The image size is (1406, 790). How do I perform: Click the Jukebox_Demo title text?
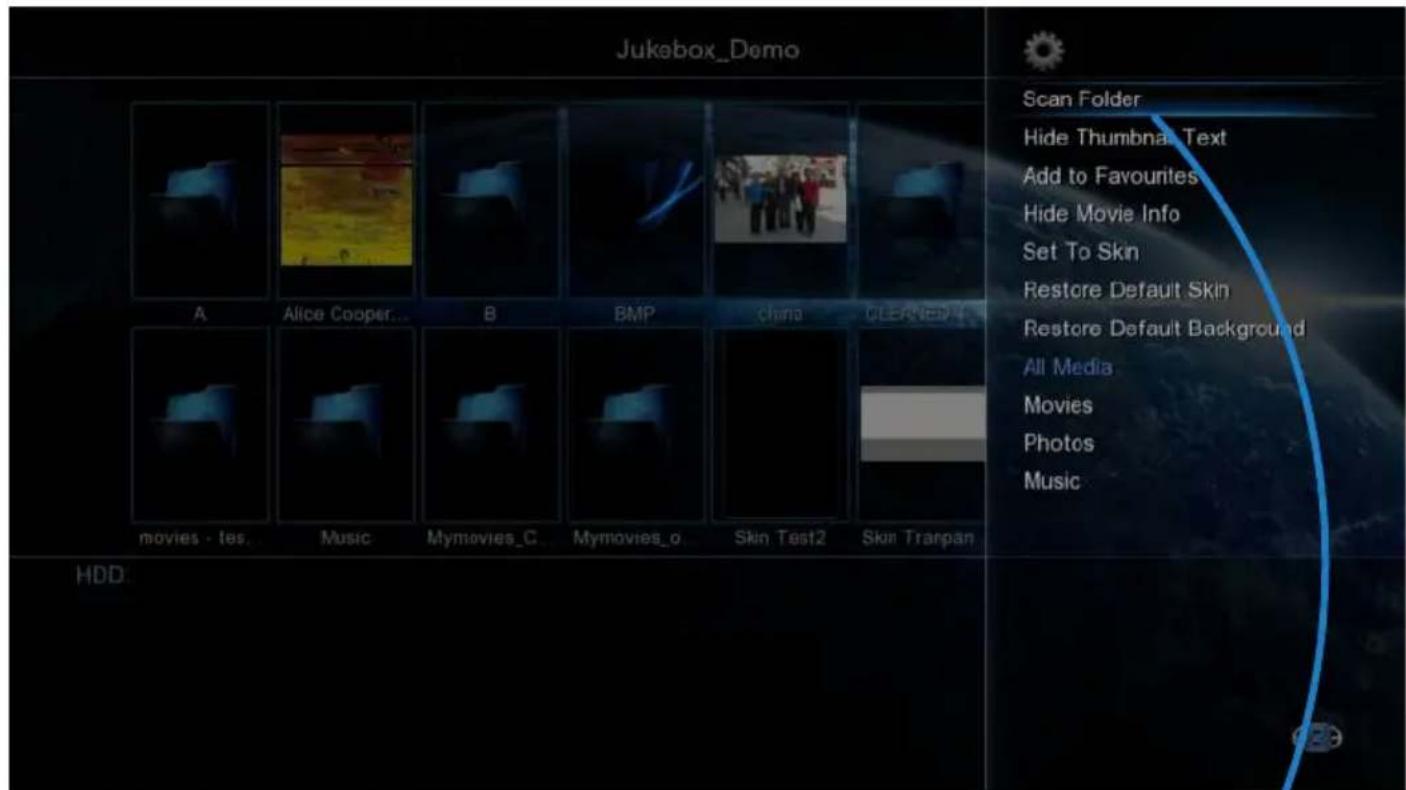pyautogui.click(x=706, y=51)
